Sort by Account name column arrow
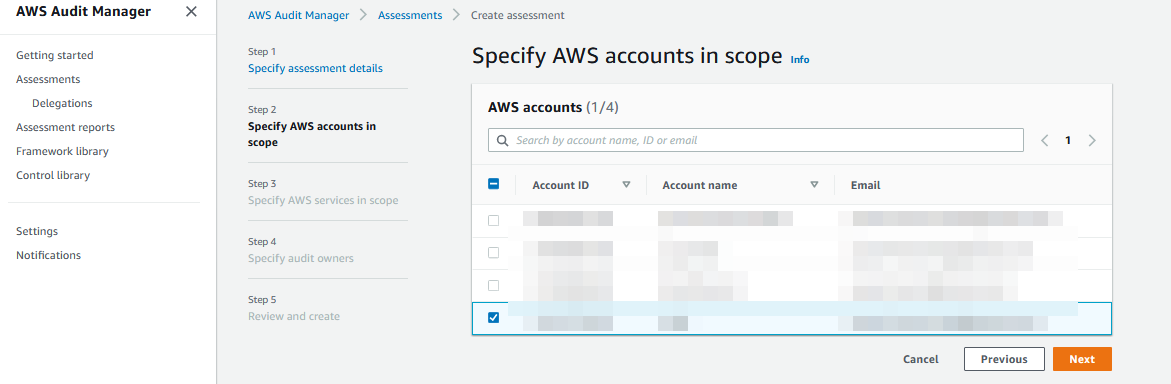 click(x=814, y=185)
